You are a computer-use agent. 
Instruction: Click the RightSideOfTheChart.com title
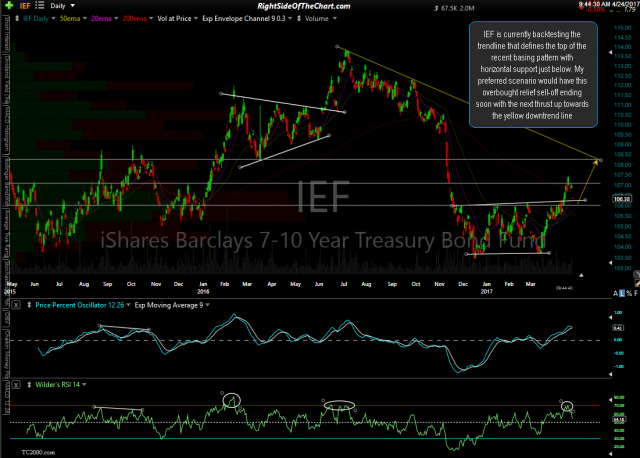[304, 6]
